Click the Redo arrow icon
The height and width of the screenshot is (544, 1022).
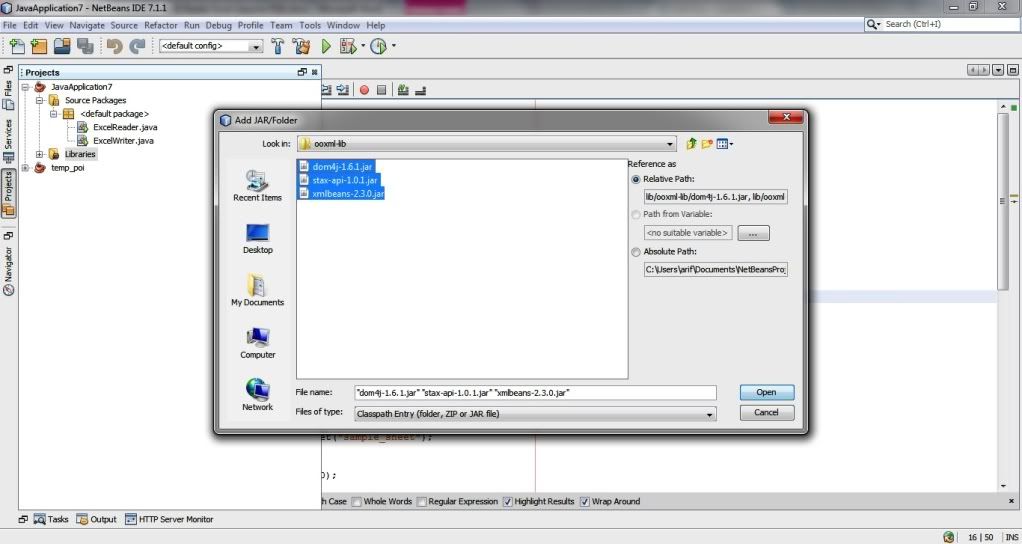[x=137, y=46]
